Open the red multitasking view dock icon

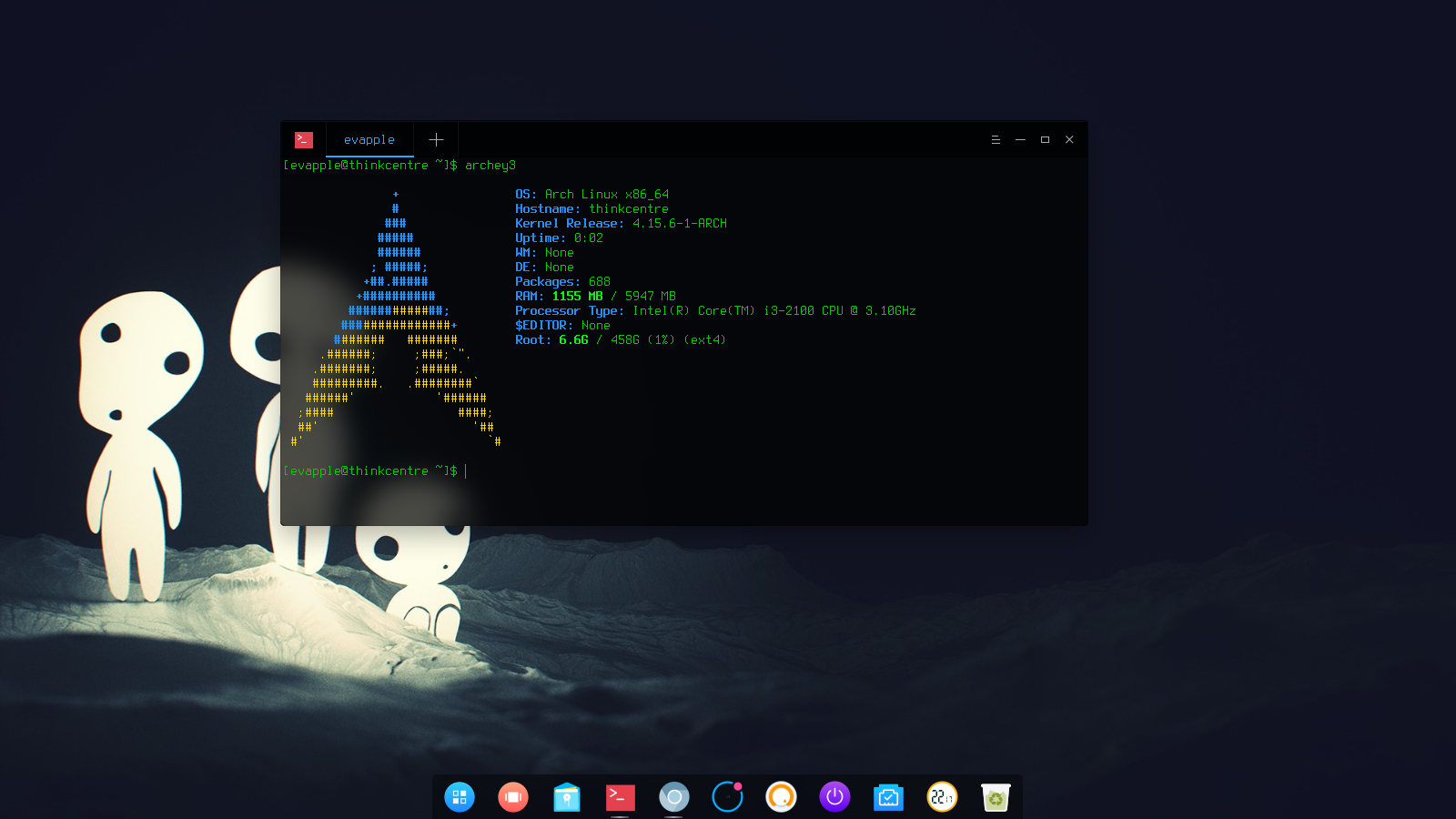coord(513,797)
